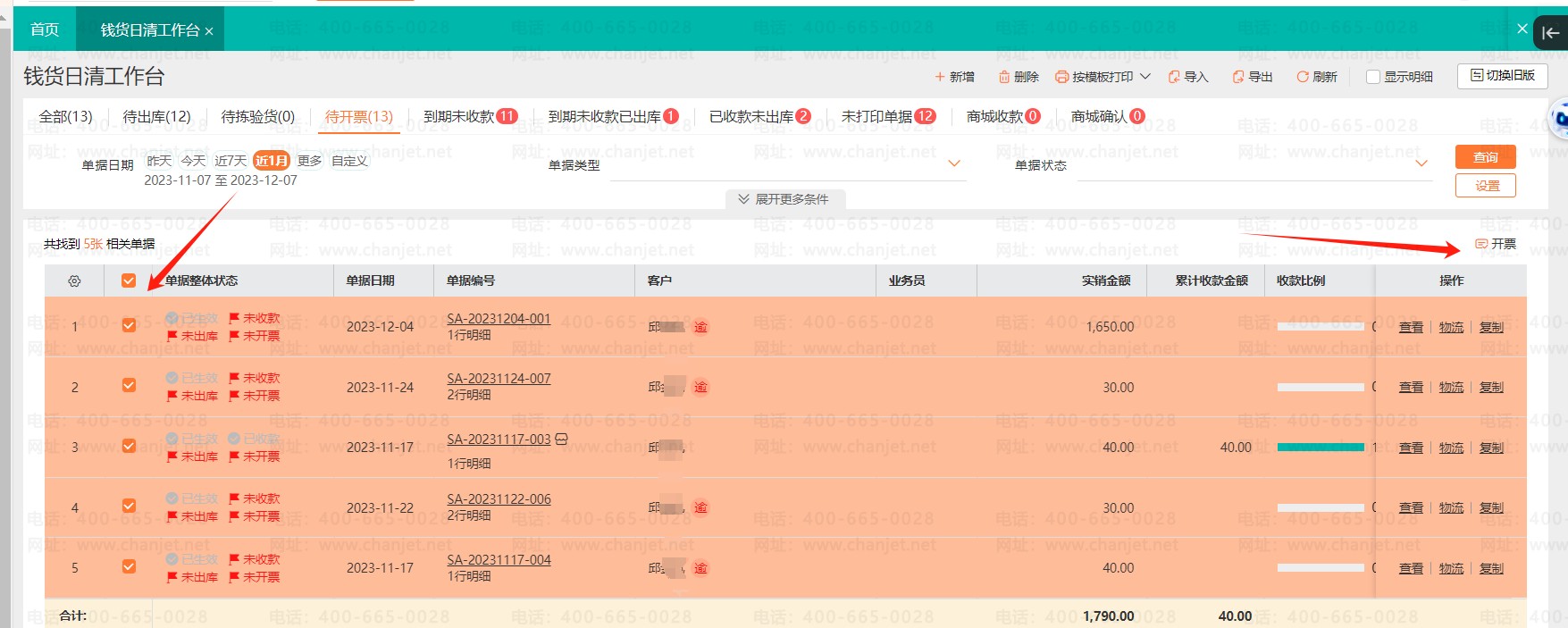Screen dimensions: 1568x628
Task: Enable the 显示明细 checkbox
Action: coord(1373,77)
